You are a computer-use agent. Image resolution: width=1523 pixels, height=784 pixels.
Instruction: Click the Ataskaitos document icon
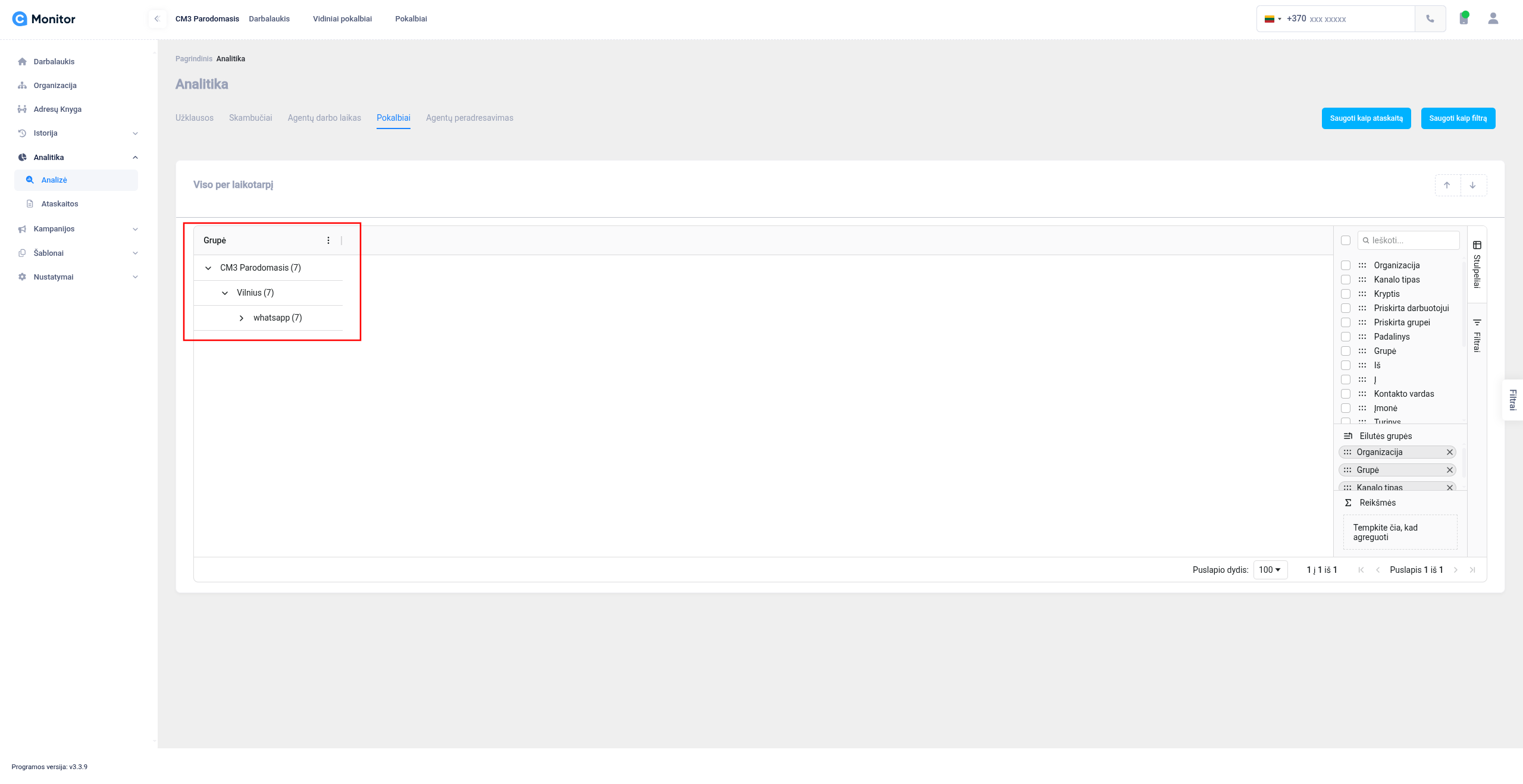click(x=30, y=204)
